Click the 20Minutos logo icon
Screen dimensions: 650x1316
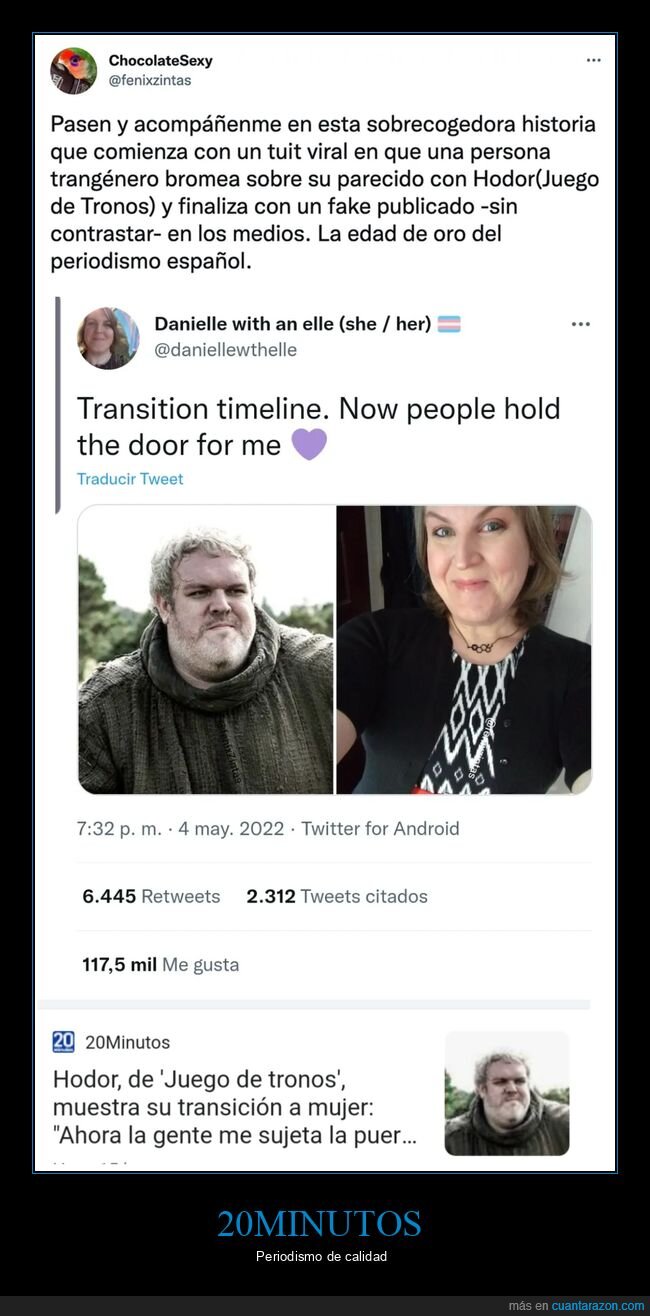63,1042
